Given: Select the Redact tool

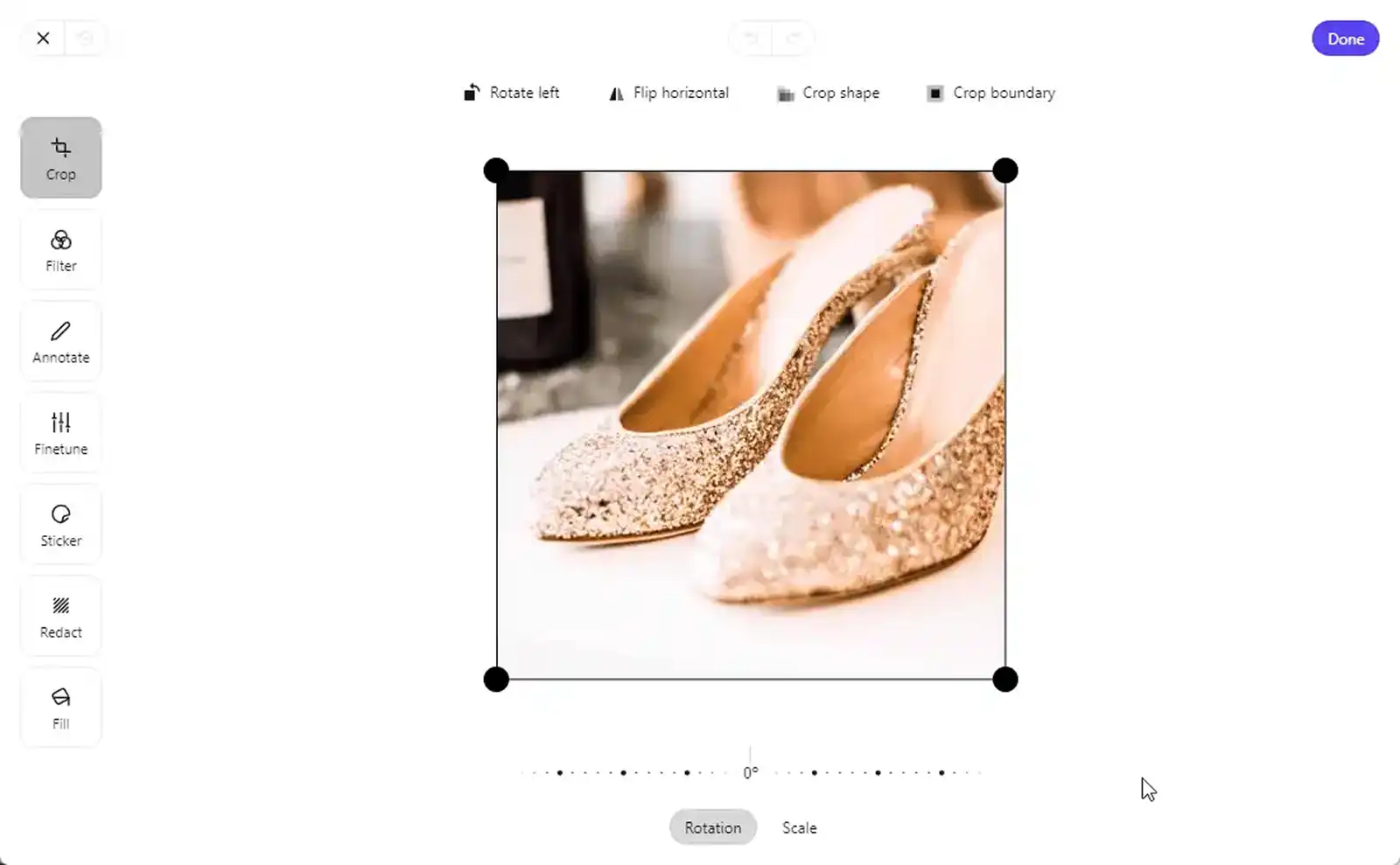Looking at the screenshot, I should pyautogui.click(x=60, y=616).
